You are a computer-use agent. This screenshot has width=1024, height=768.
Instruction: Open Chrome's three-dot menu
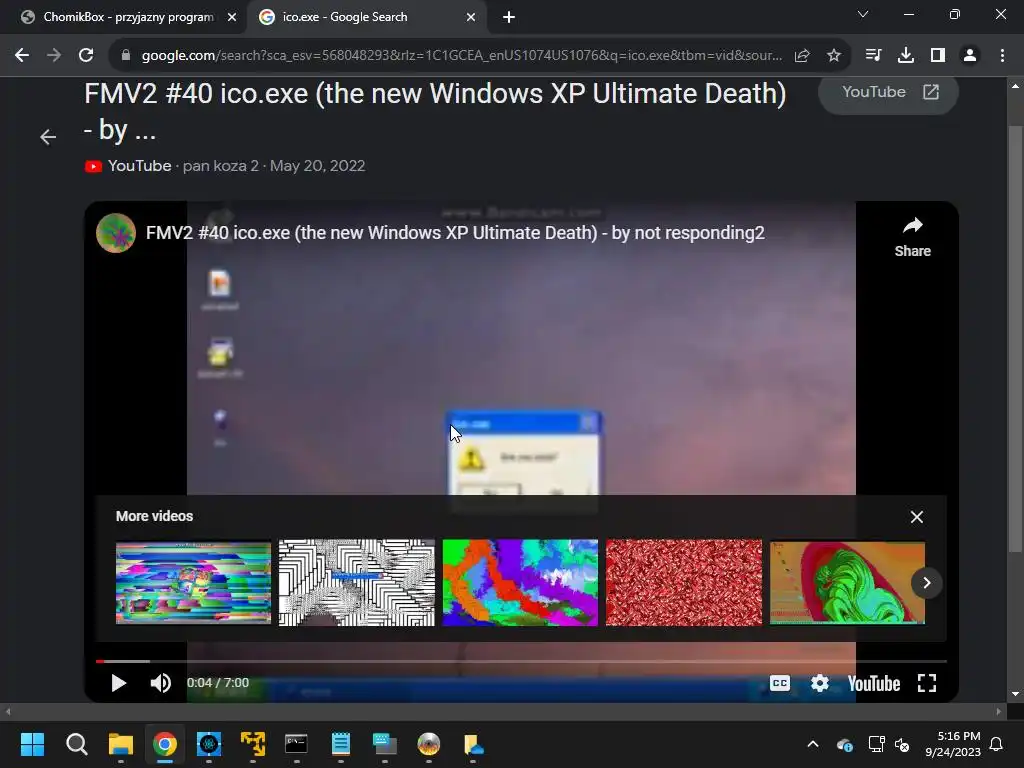pos(1002,56)
